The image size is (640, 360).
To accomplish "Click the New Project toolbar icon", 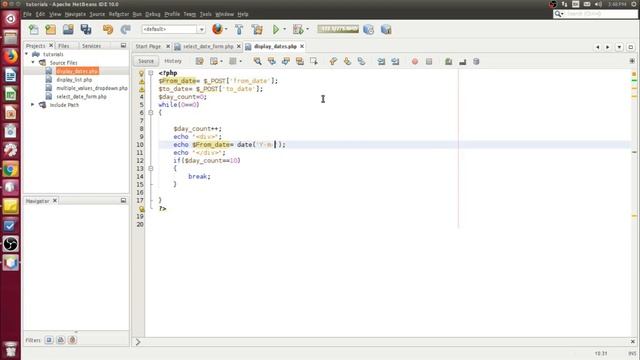I will pos(51,29).
